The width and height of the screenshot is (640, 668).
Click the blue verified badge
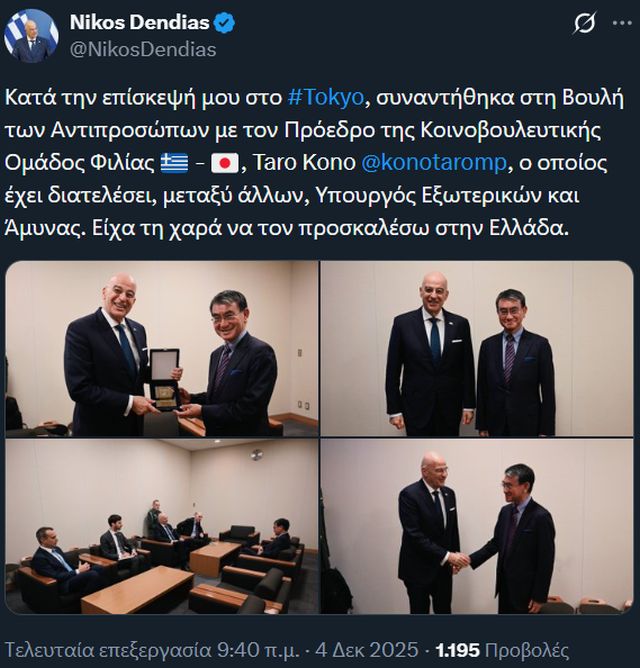pos(224,23)
